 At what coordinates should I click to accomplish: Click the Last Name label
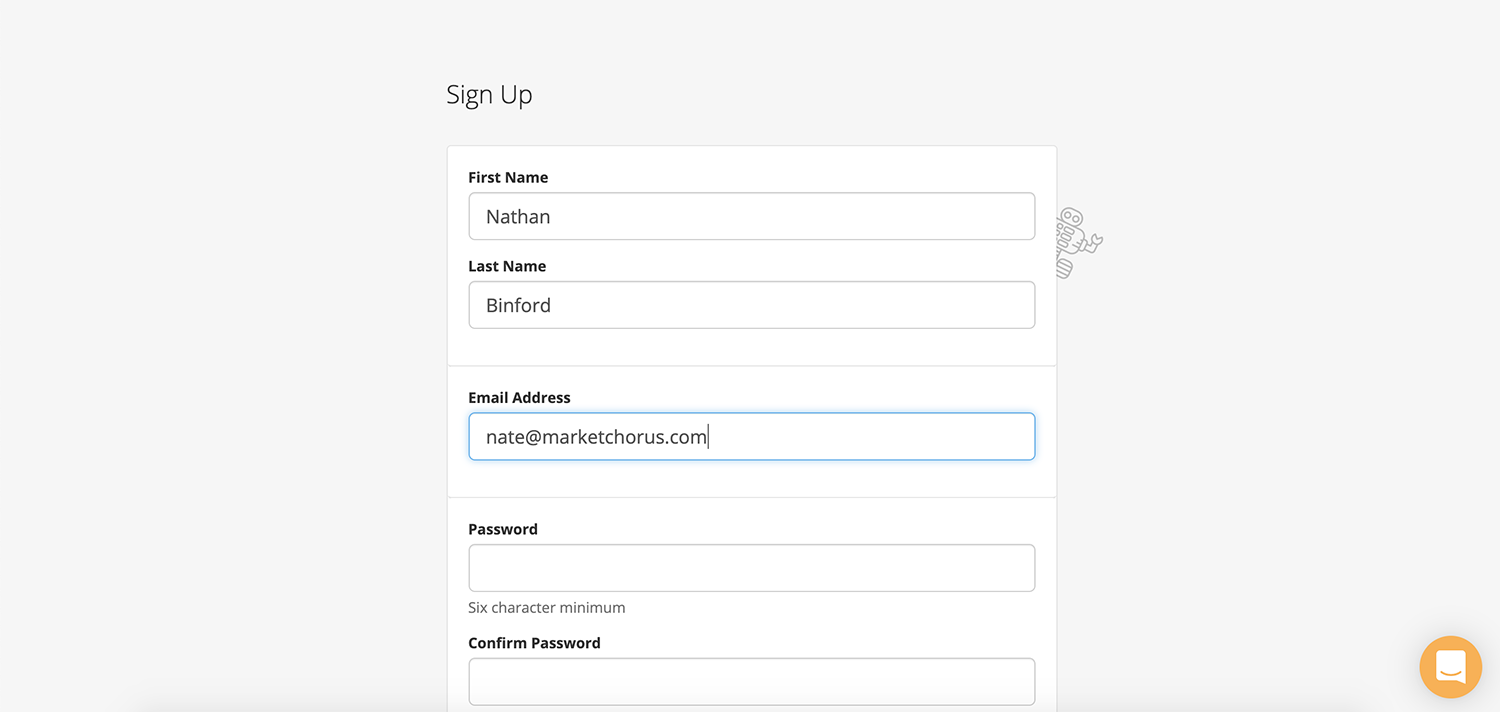[x=507, y=266]
